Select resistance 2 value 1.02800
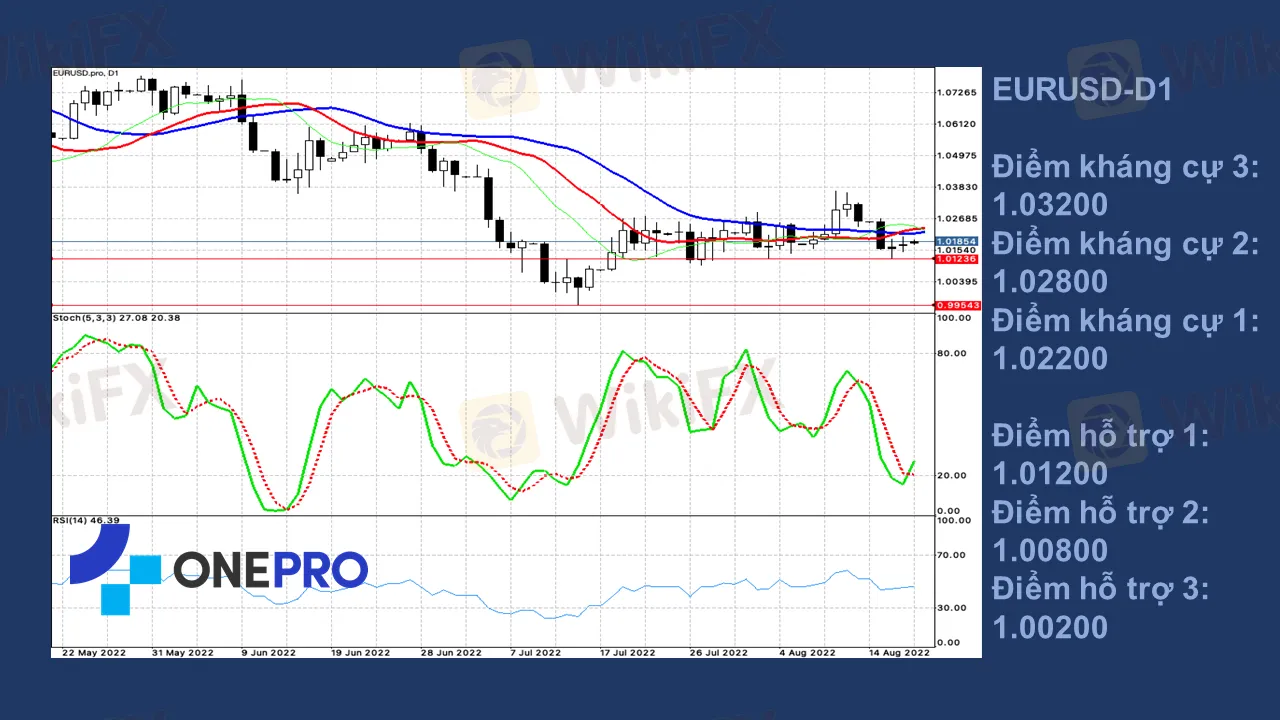 coord(1050,281)
